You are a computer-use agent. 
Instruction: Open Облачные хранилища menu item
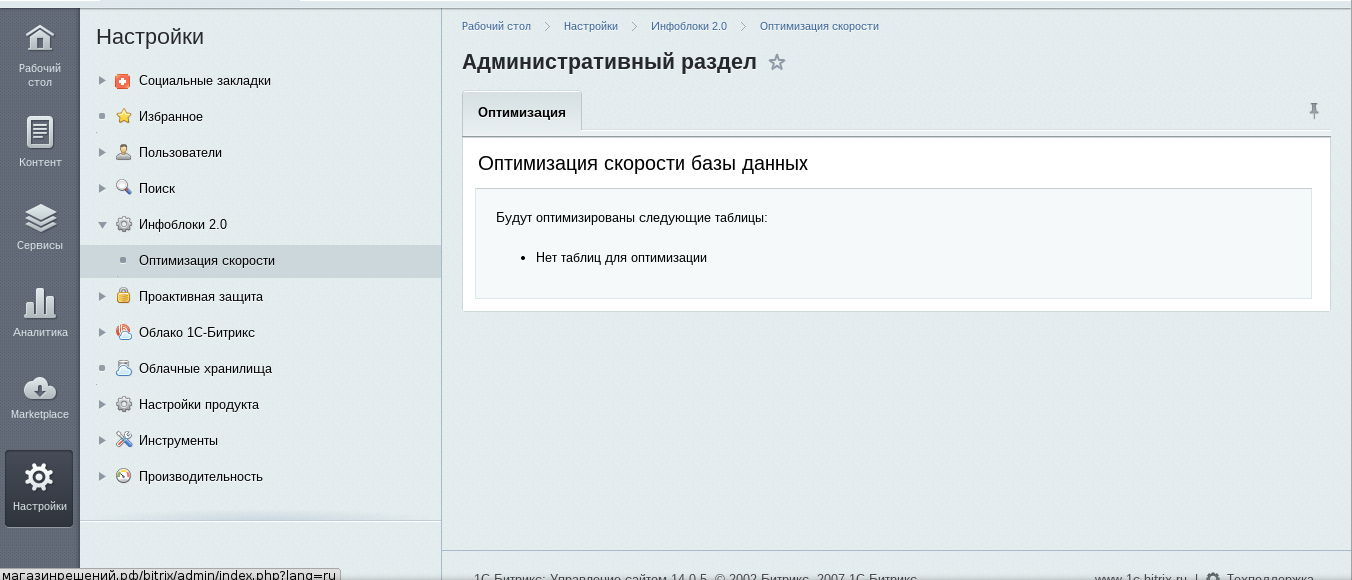204,369
